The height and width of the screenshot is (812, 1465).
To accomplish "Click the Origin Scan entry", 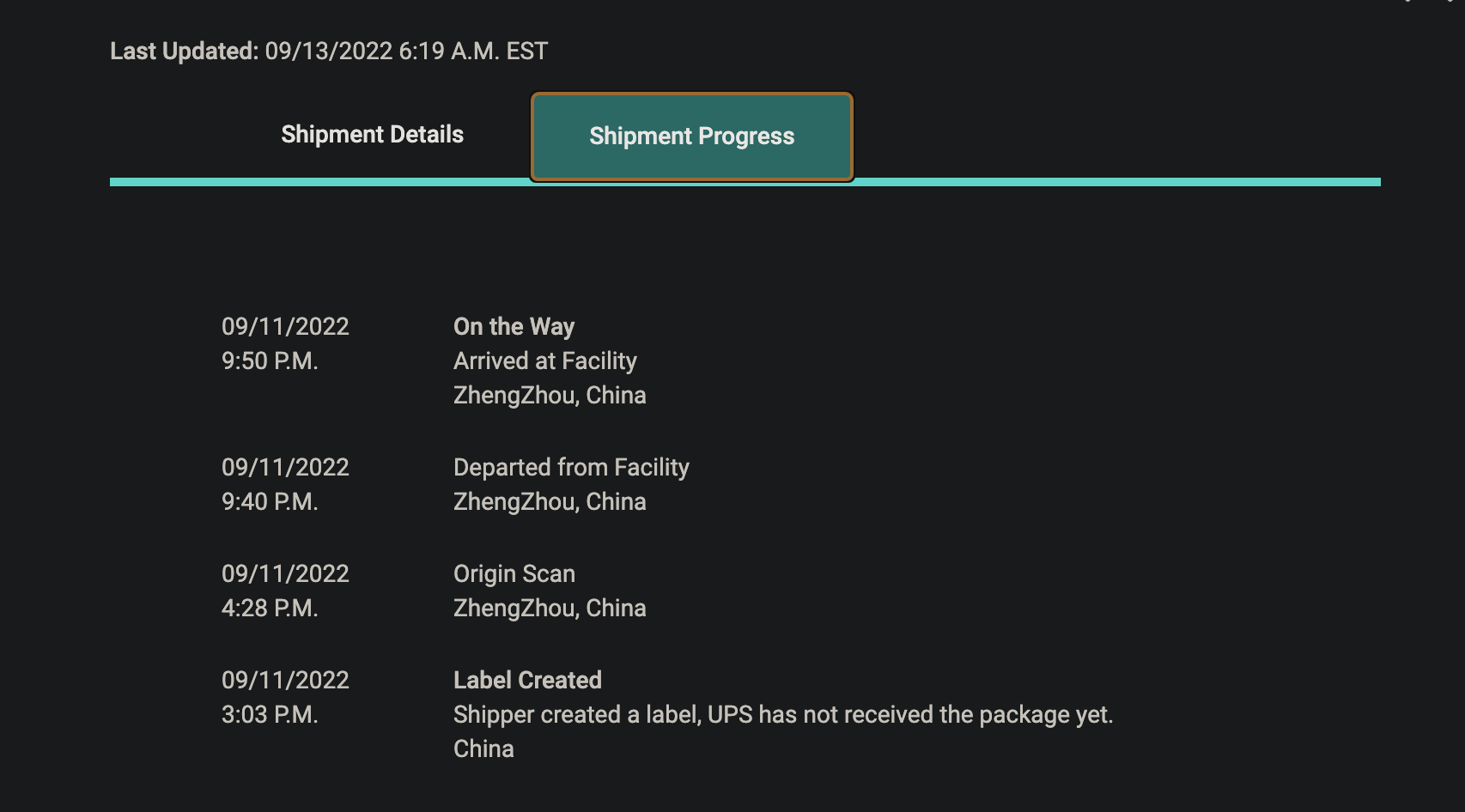I will (x=514, y=574).
